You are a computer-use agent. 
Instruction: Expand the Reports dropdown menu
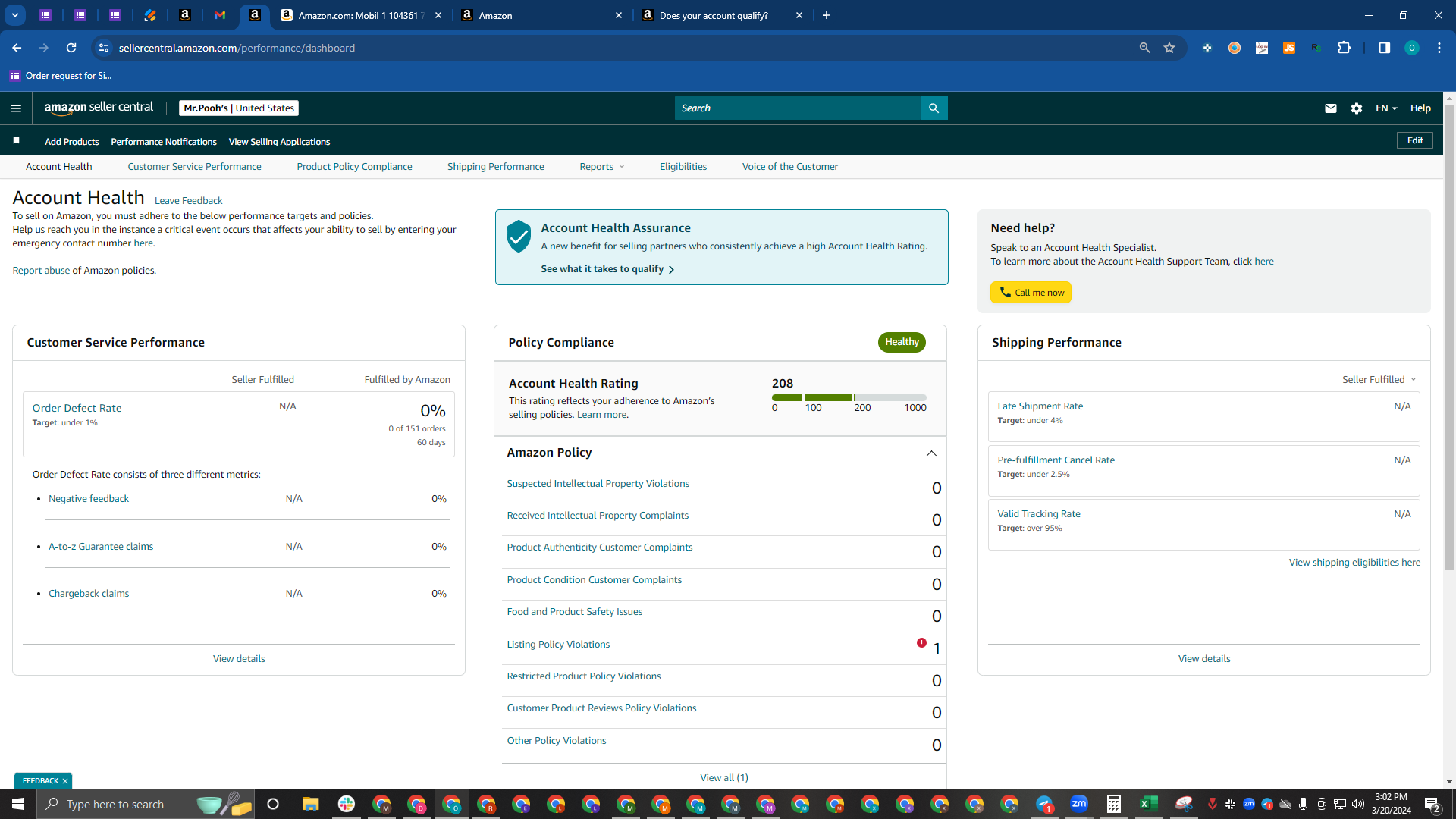click(601, 167)
